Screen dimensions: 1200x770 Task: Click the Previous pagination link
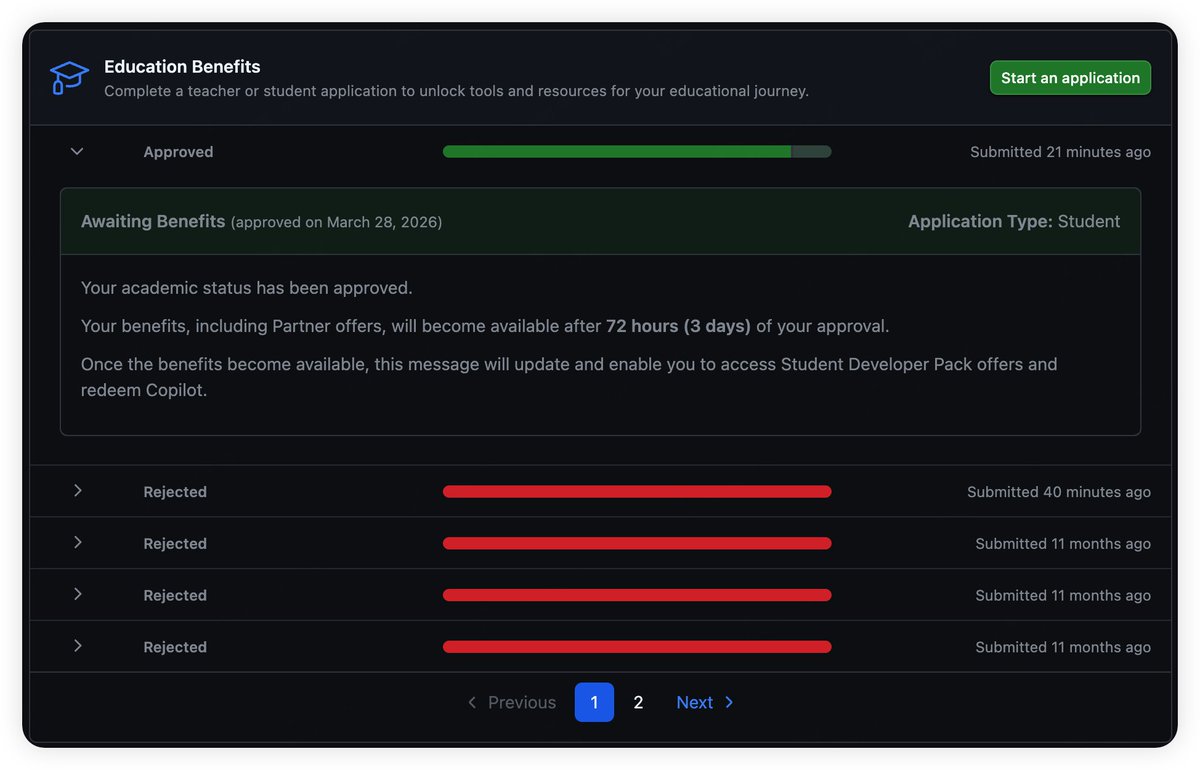[x=511, y=702]
